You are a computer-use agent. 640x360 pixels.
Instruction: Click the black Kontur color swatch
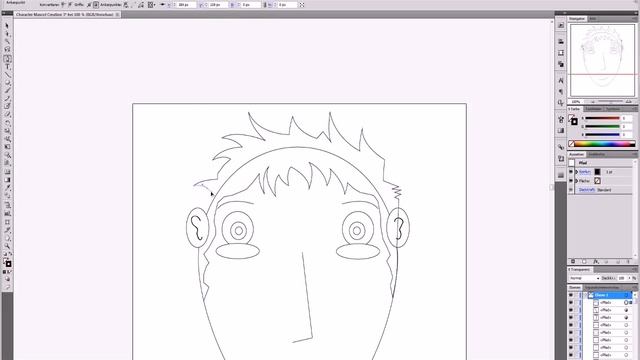(597, 172)
